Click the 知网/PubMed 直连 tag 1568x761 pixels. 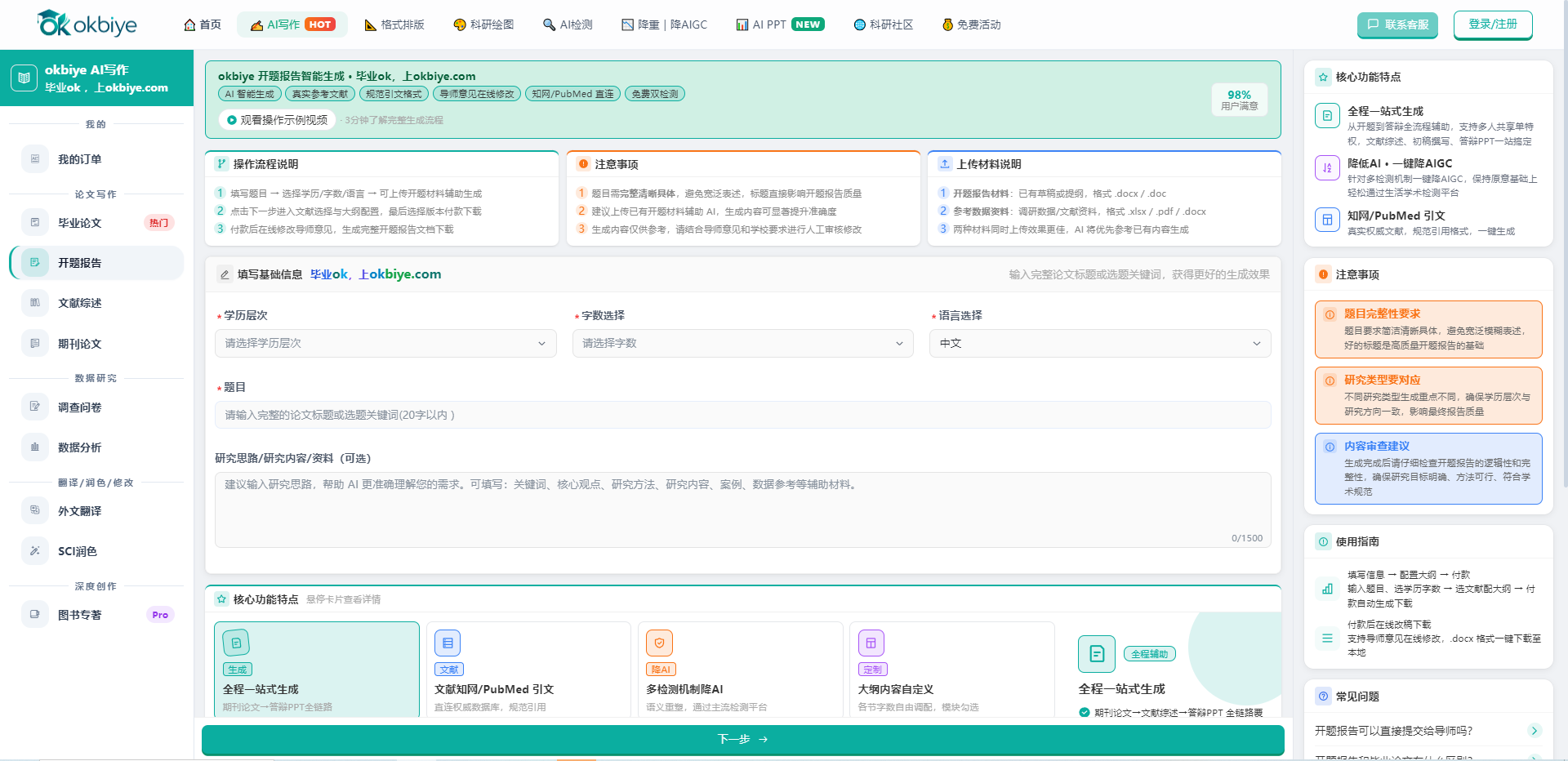point(572,94)
